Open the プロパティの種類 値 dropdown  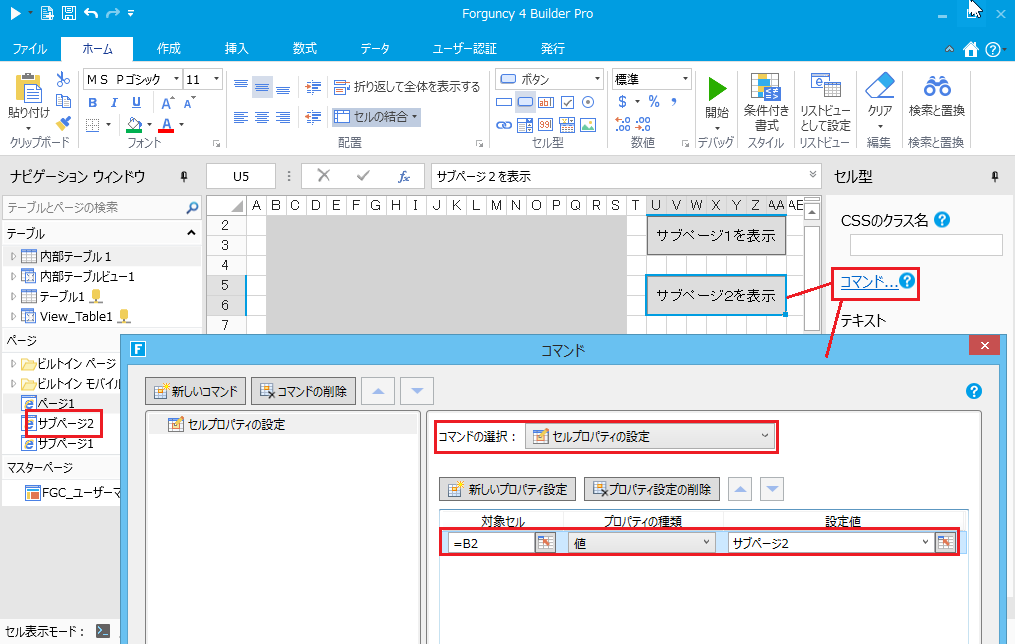pyautogui.click(x=642, y=543)
